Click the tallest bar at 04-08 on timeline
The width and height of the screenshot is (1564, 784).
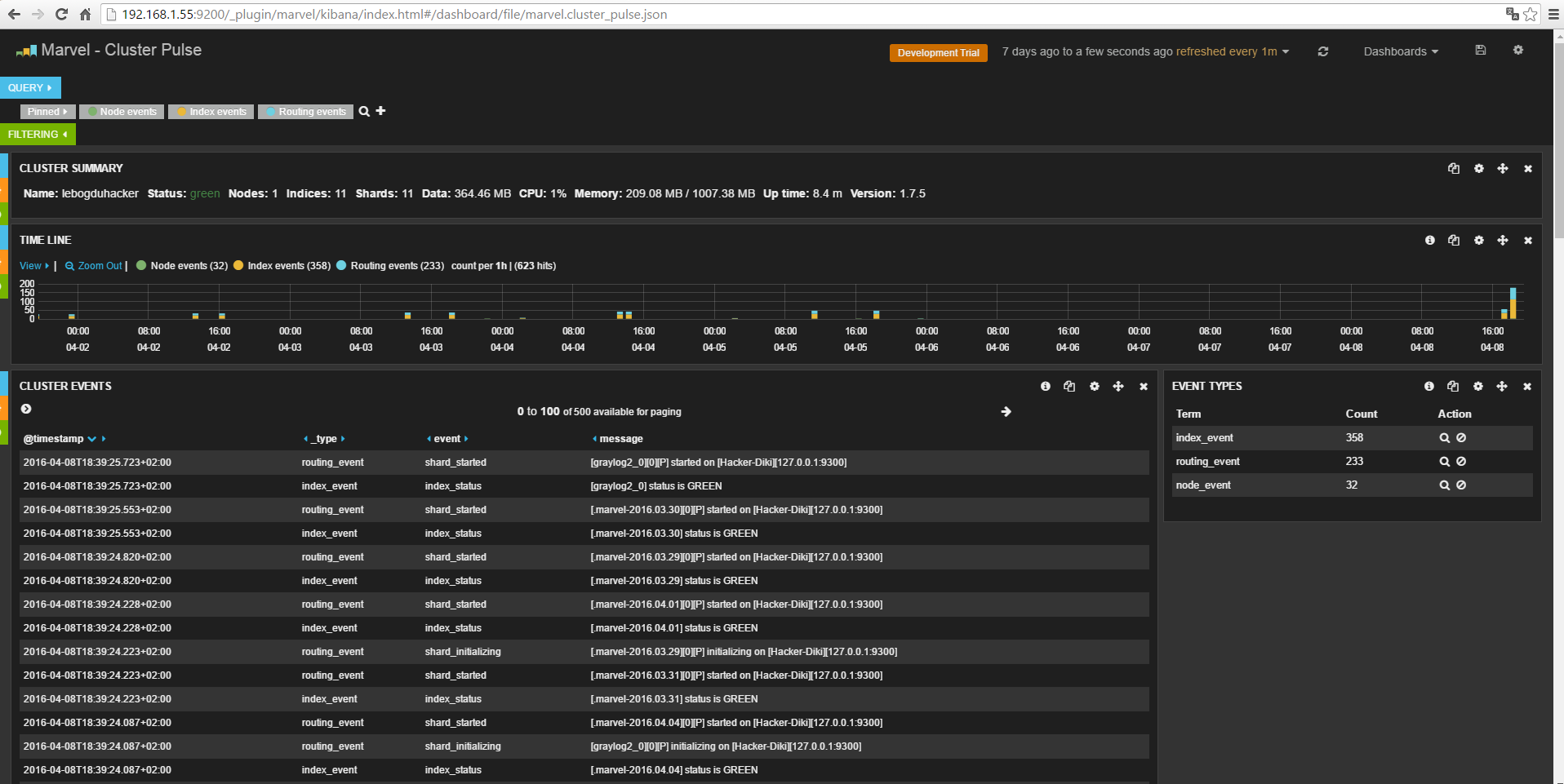pyautogui.click(x=1513, y=303)
